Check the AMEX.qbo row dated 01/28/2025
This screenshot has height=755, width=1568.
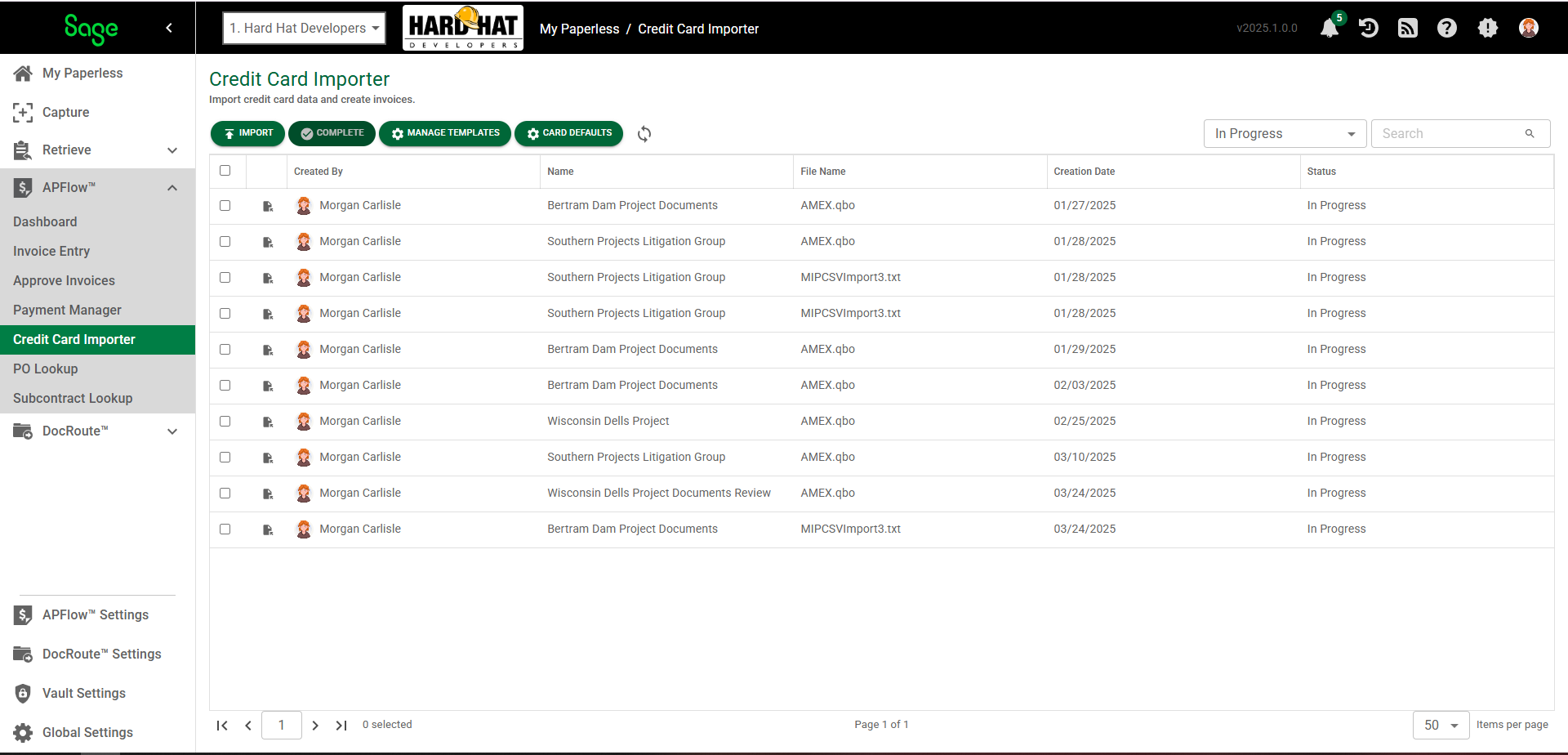point(225,242)
